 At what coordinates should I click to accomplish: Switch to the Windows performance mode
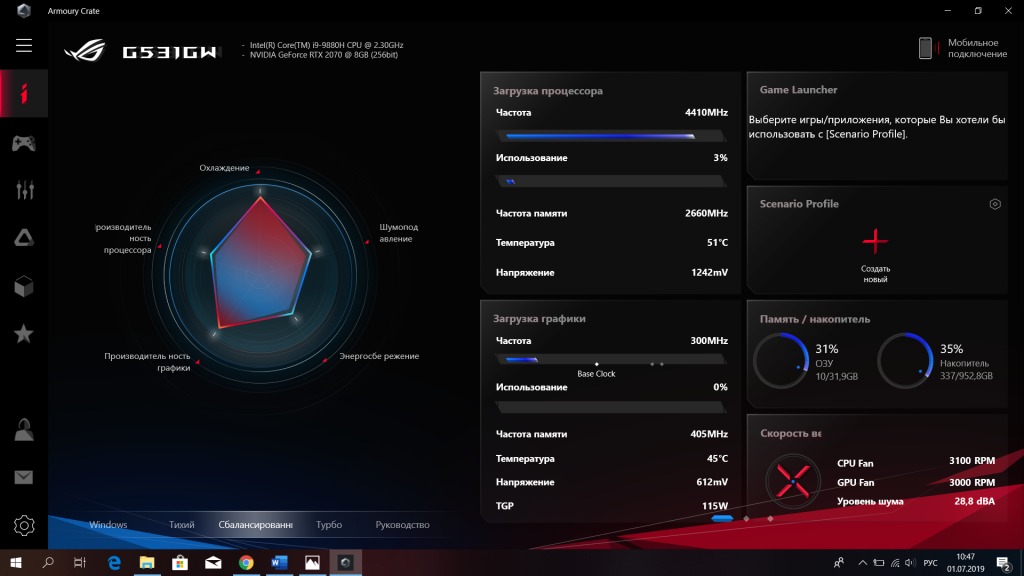point(108,525)
